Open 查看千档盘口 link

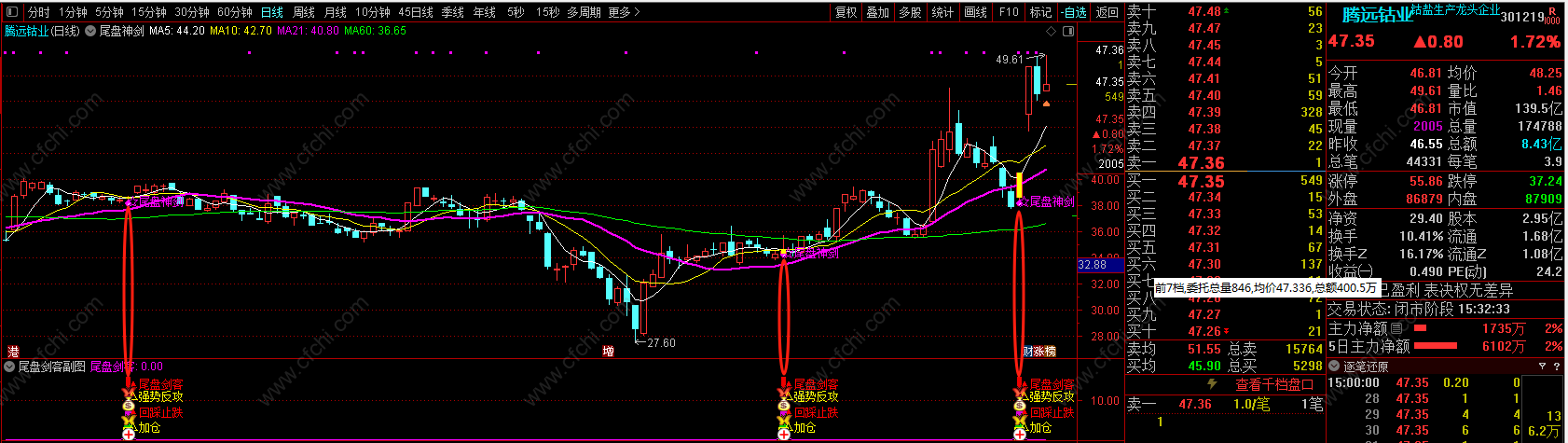[1274, 384]
